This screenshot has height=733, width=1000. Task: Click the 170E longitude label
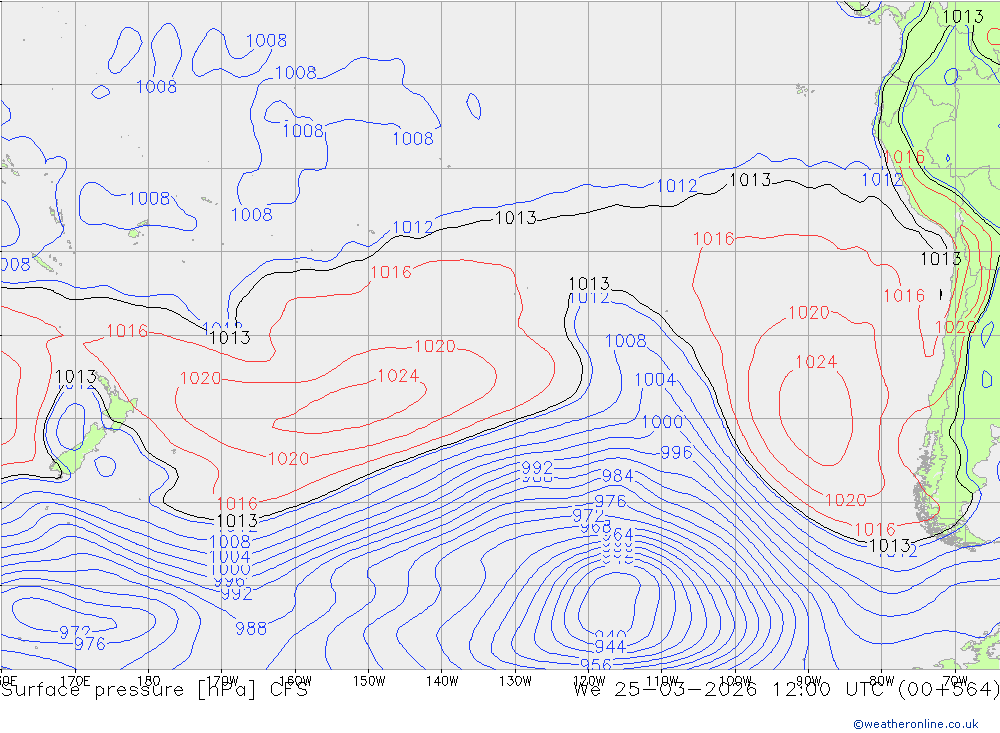(x=75, y=681)
